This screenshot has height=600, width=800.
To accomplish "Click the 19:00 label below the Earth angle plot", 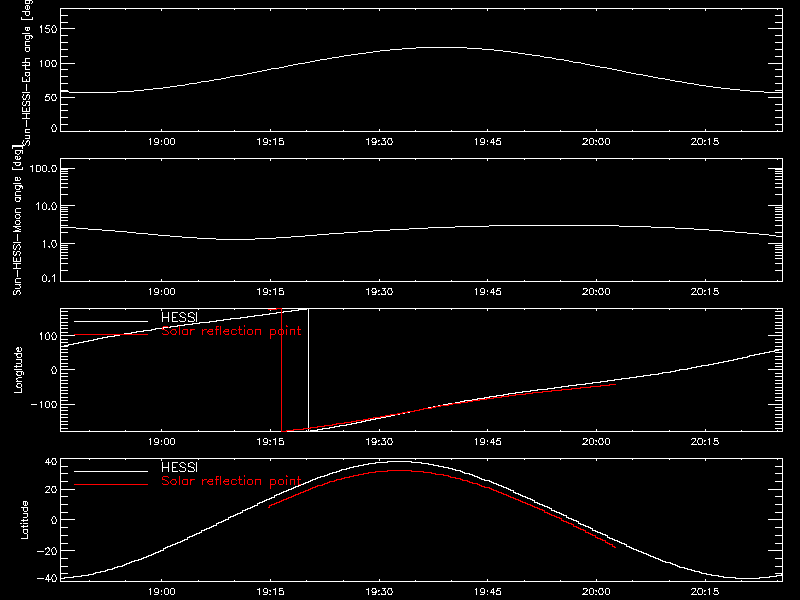I will point(162,142).
